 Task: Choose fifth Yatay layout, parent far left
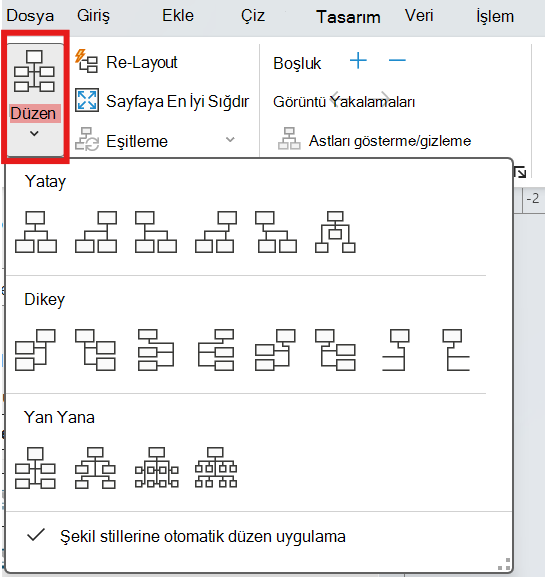(276, 232)
